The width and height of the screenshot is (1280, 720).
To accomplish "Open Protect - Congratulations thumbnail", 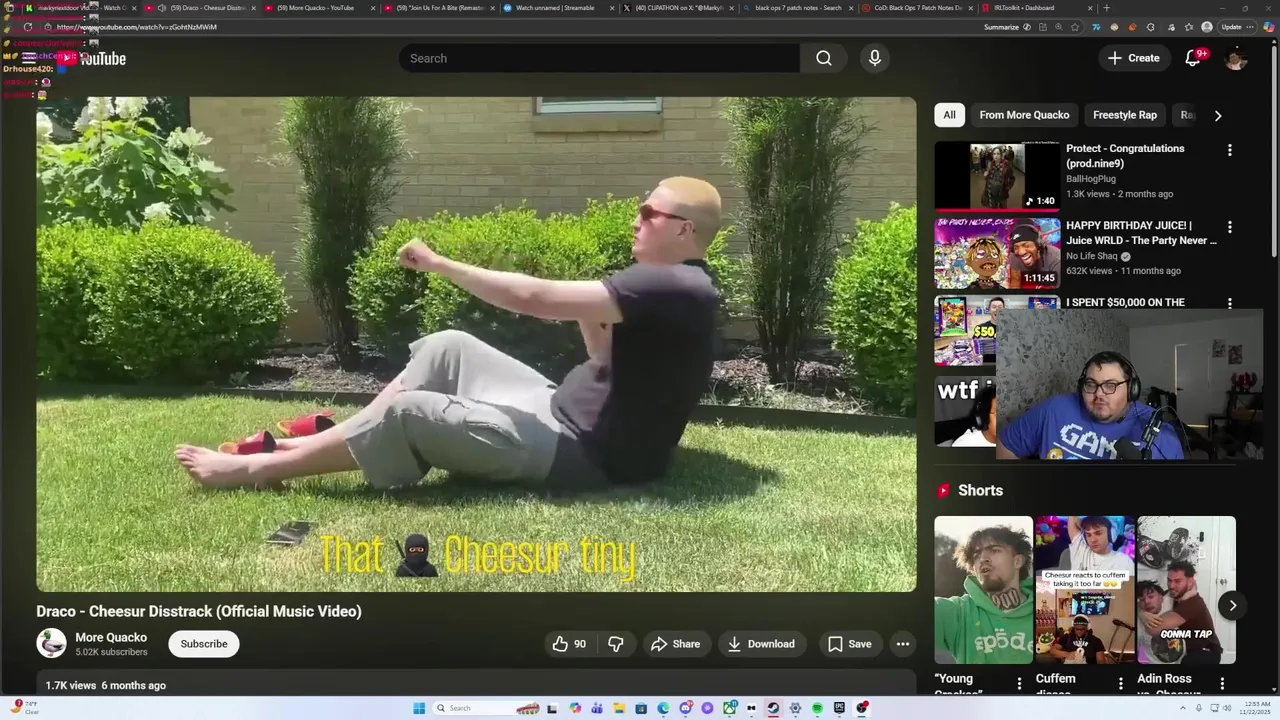I will [997, 175].
